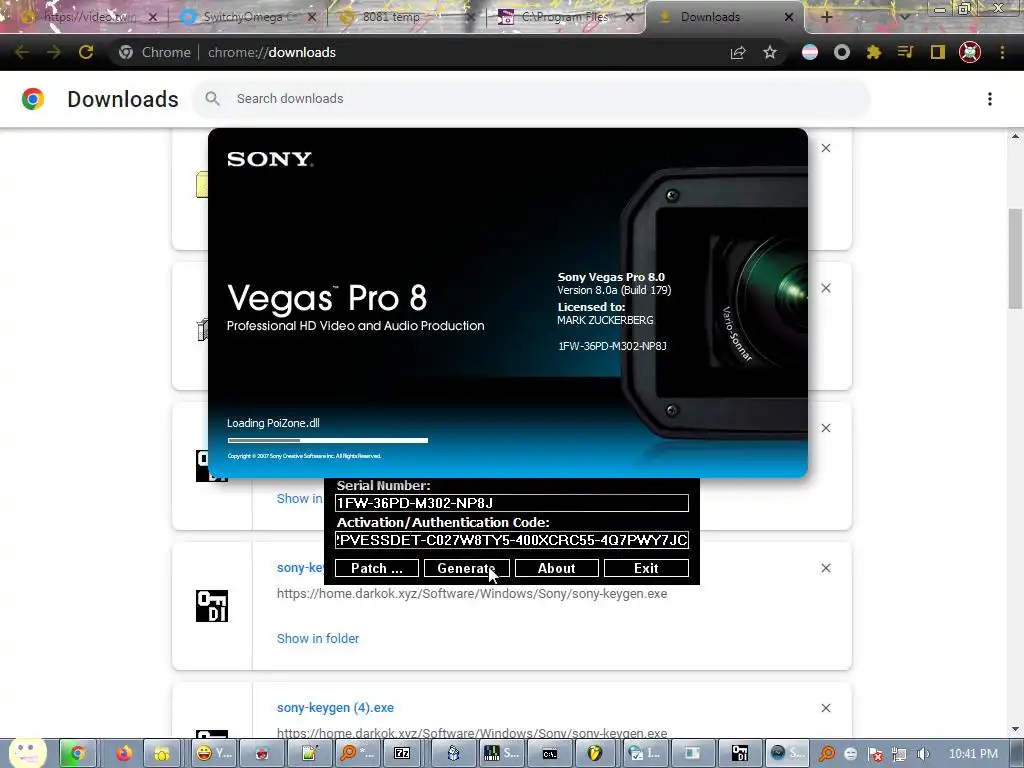Click the Activation/Authentication Code field

click(511, 540)
